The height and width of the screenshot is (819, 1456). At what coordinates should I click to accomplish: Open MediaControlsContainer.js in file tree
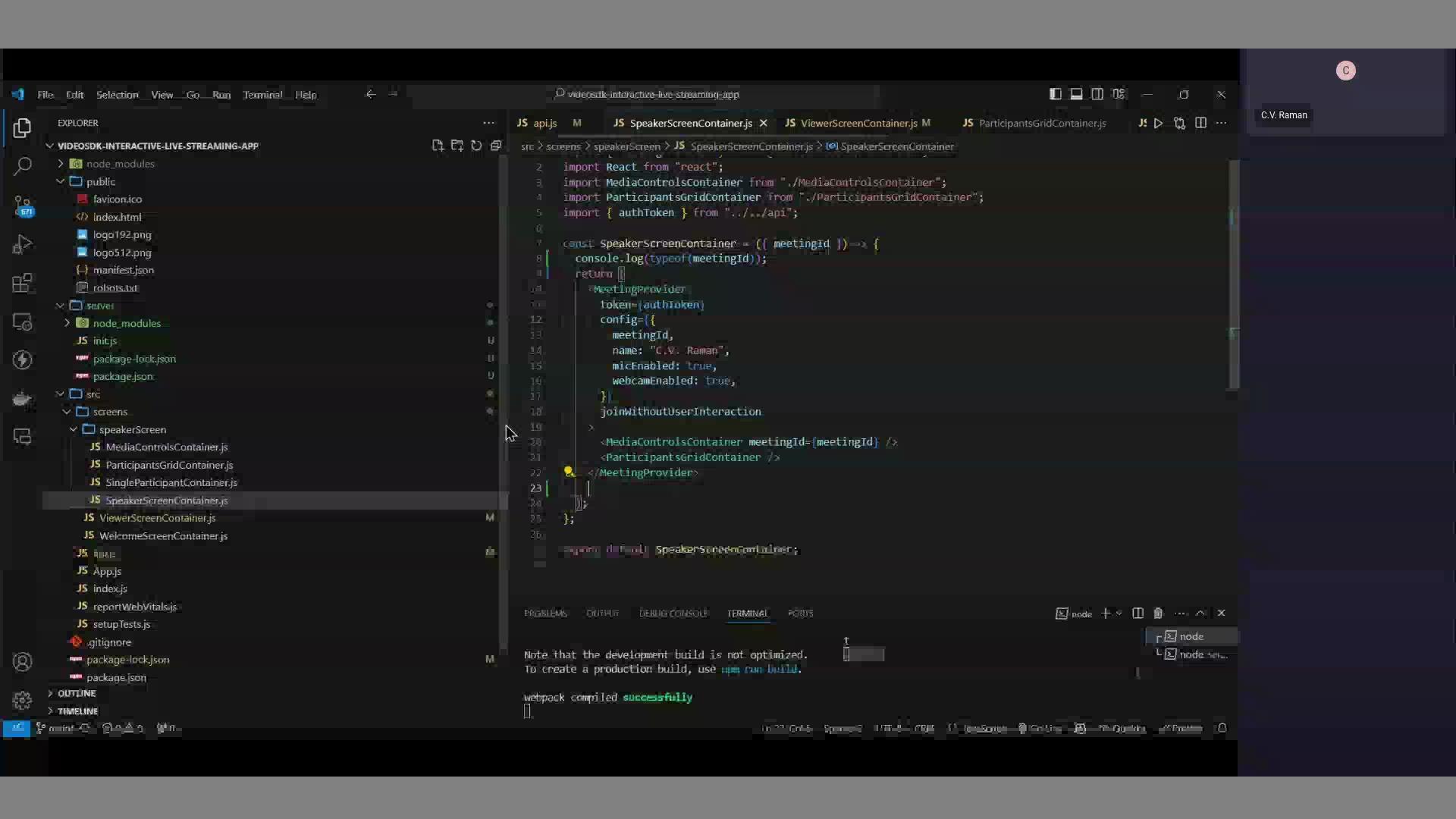click(x=167, y=447)
